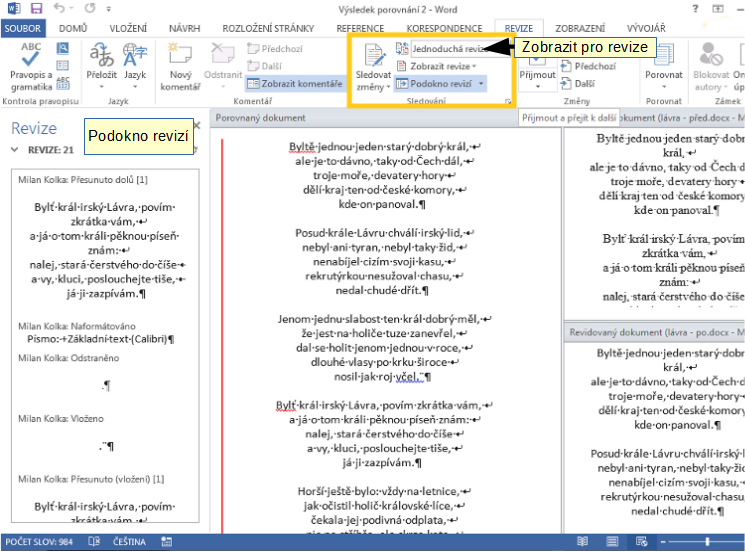
Task: Click POČET SLOV: 984 in status bar
Action: pos(39,541)
